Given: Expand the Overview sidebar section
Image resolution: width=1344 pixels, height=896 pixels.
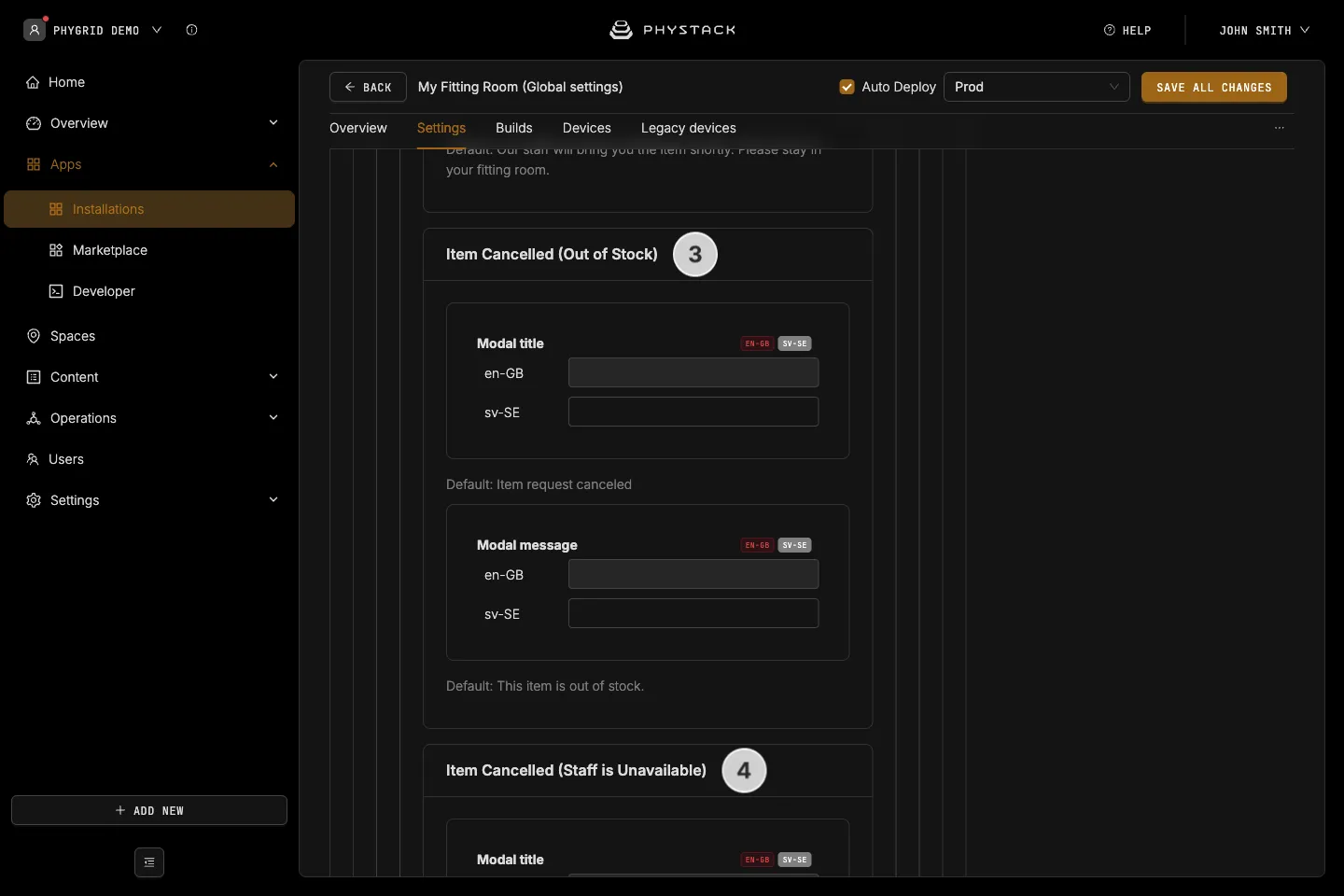Looking at the screenshot, I should tap(273, 123).
